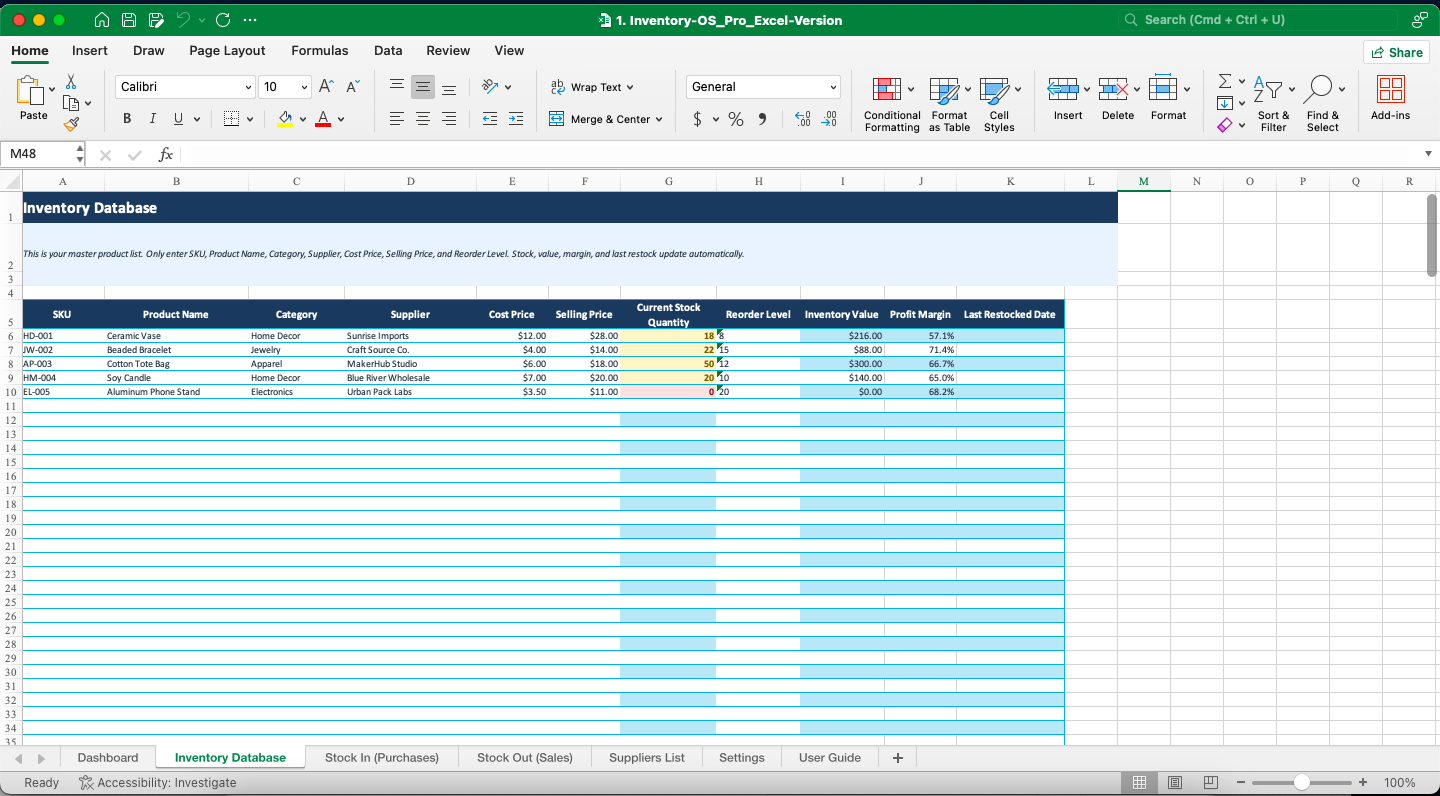Click the AutoSum icon
The height and width of the screenshot is (796, 1440).
pos(1224,80)
